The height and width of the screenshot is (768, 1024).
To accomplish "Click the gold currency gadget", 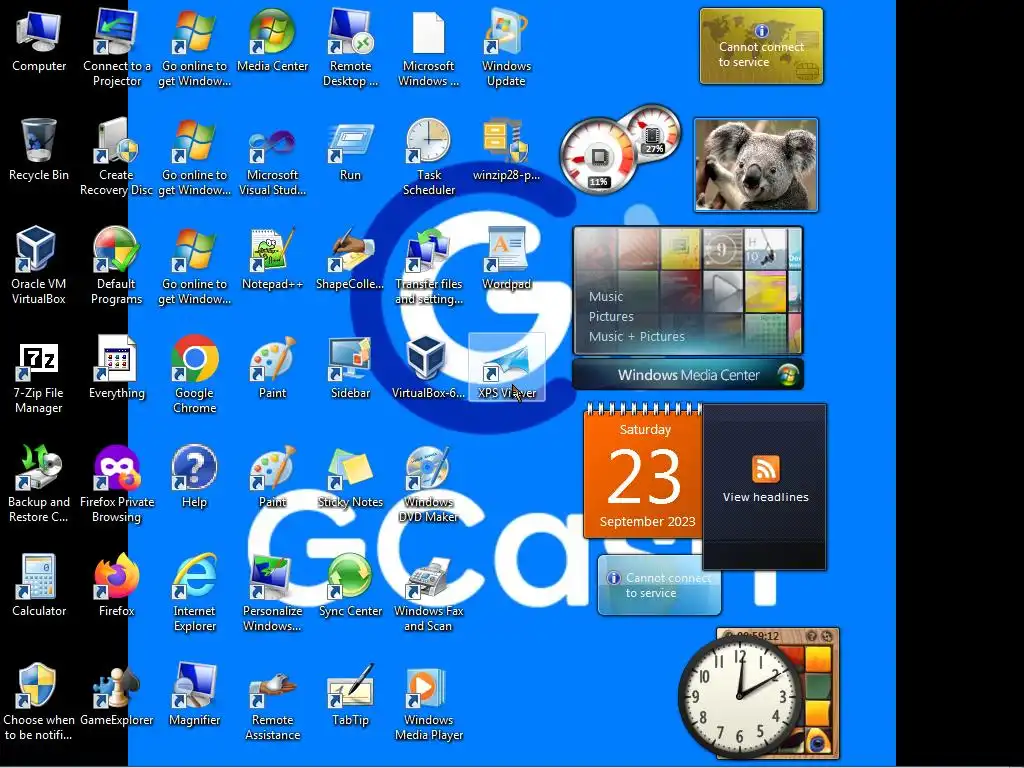I will coord(761,46).
